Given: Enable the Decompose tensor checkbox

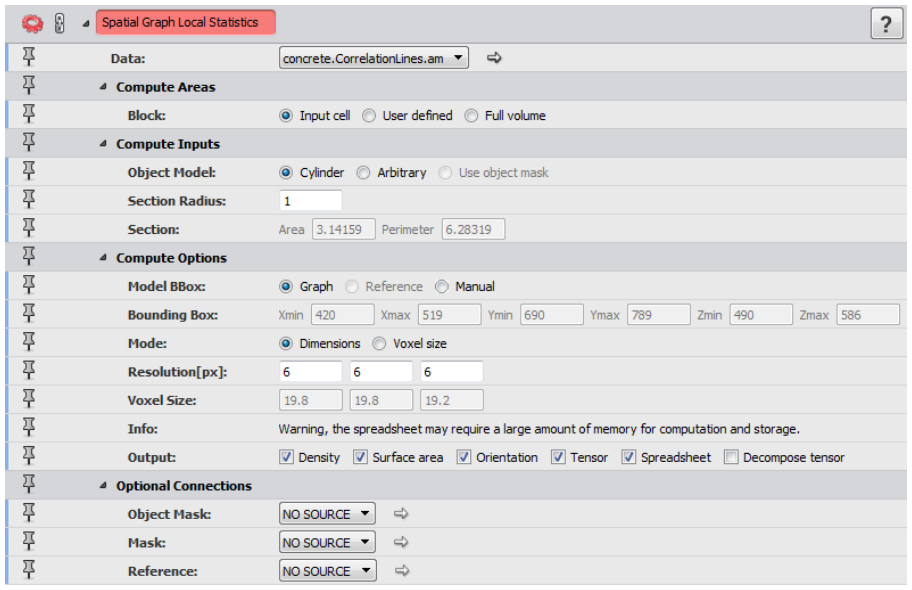Looking at the screenshot, I should (x=731, y=457).
